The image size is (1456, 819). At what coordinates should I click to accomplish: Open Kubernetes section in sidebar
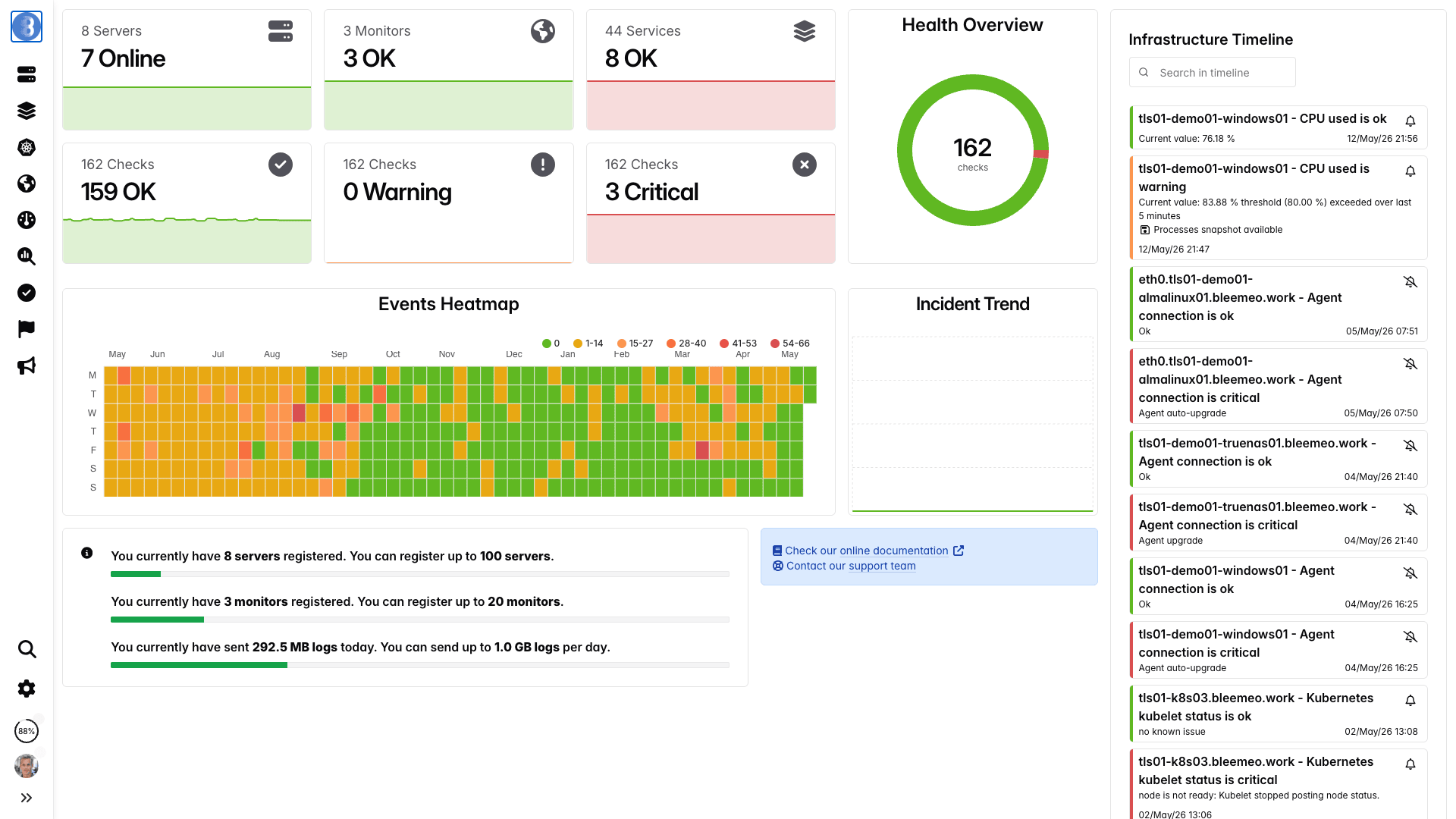[x=27, y=147]
